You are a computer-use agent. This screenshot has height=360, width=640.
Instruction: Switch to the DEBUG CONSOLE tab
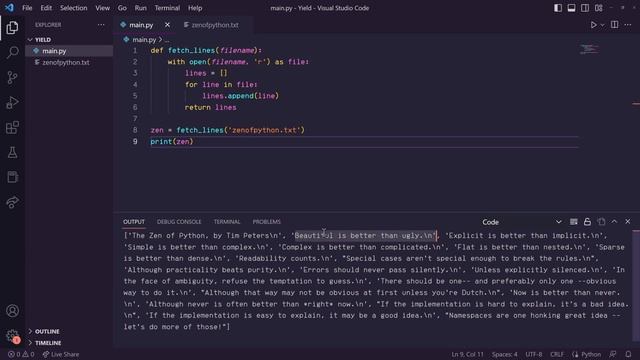click(179, 222)
